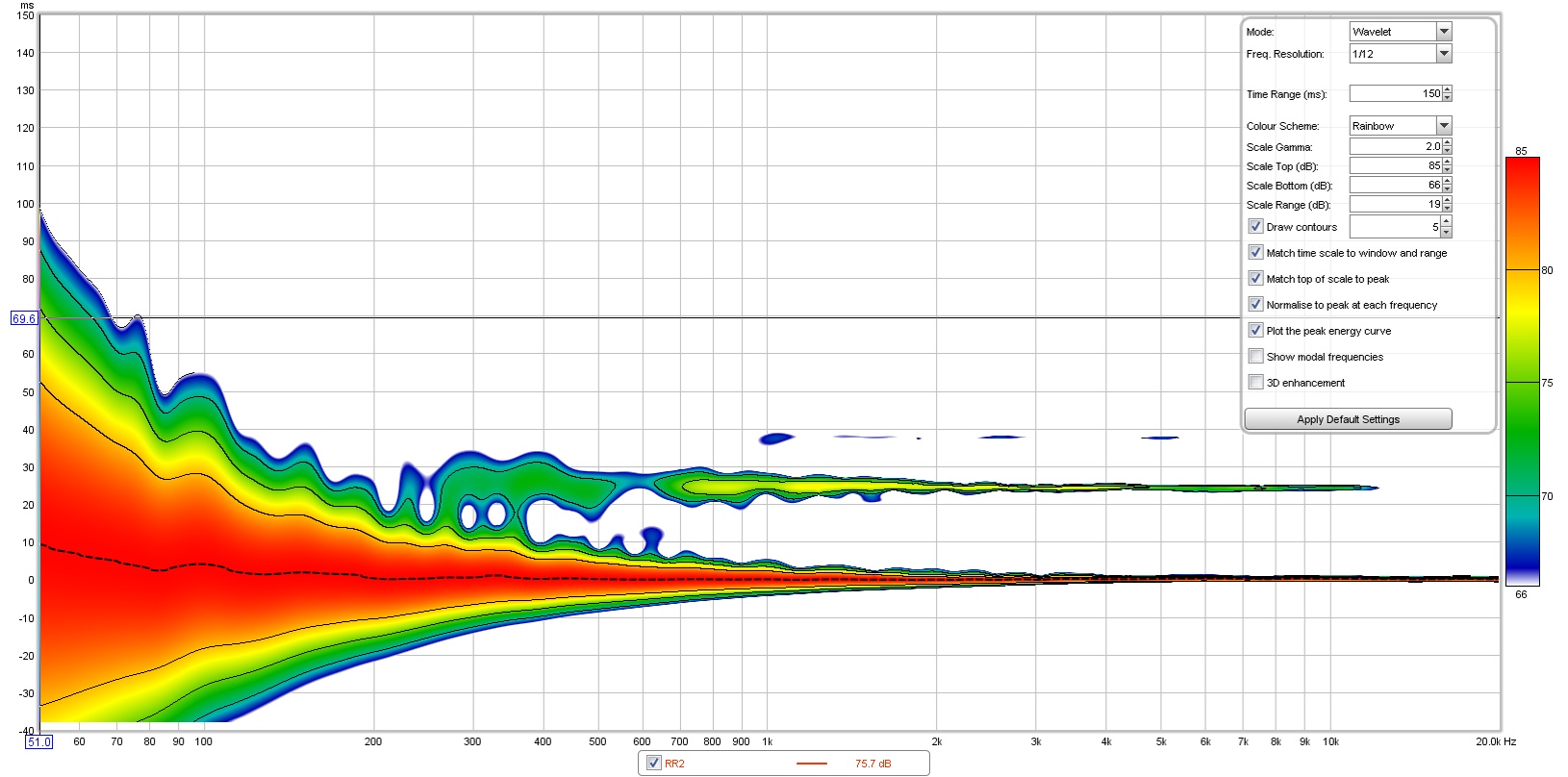Increase Scale Range using the up arrow
The width and height of the screenshot is (1568, 777).
(1447, 200)
